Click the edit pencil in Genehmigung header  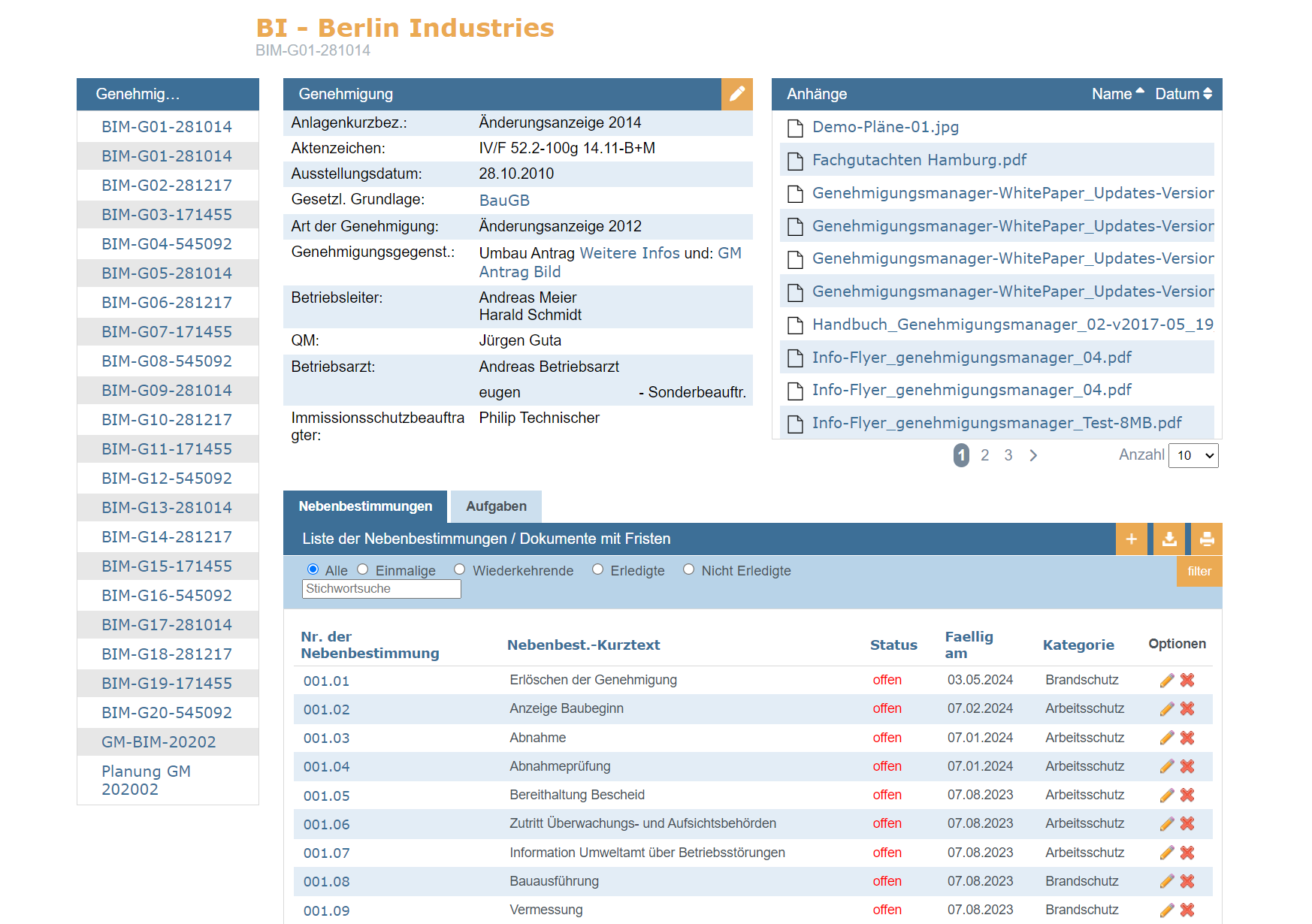coord(736,94)
